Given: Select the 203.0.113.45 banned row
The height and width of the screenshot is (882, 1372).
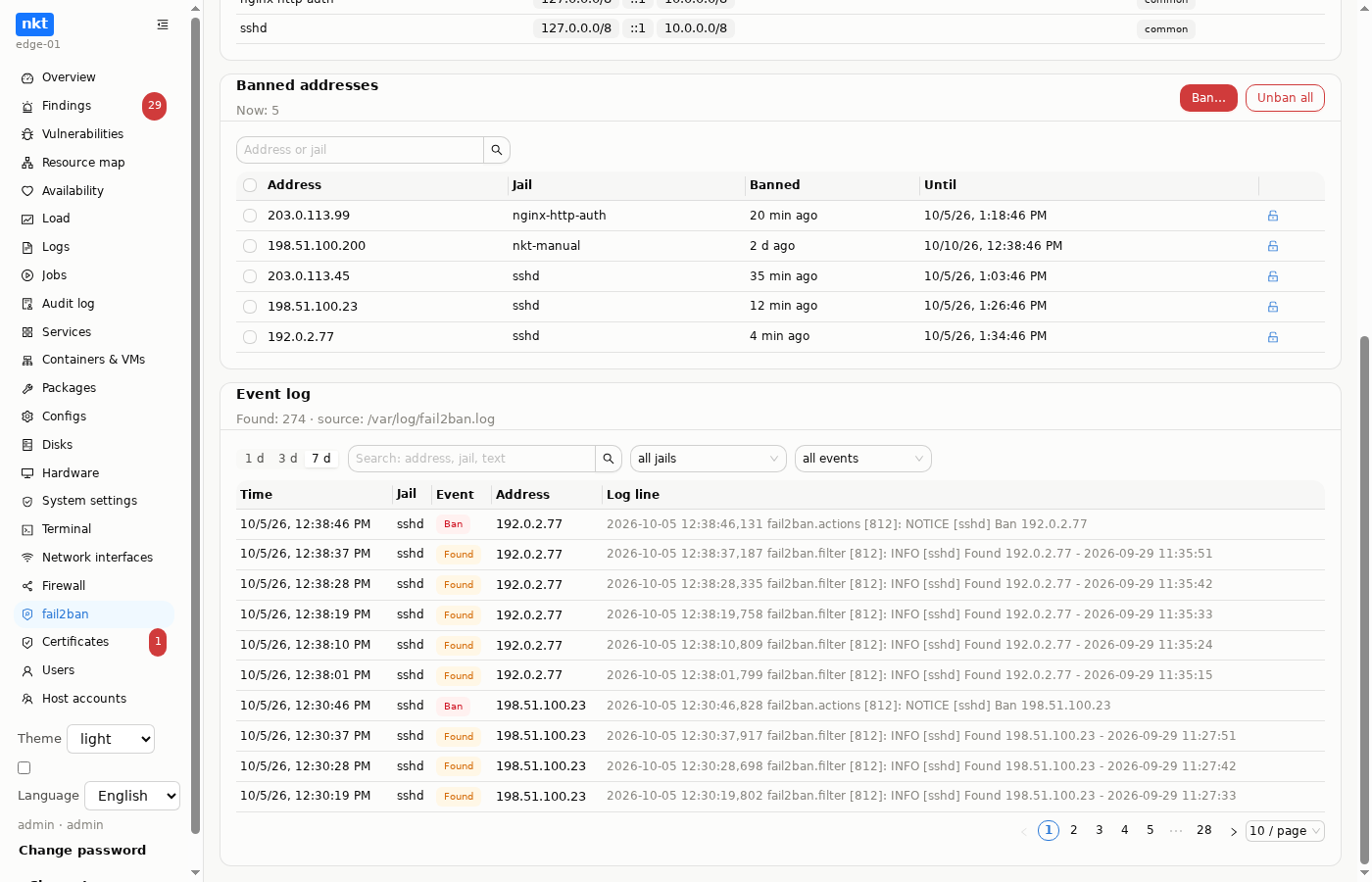Looking at the screenshot, I should coord(250,276).
